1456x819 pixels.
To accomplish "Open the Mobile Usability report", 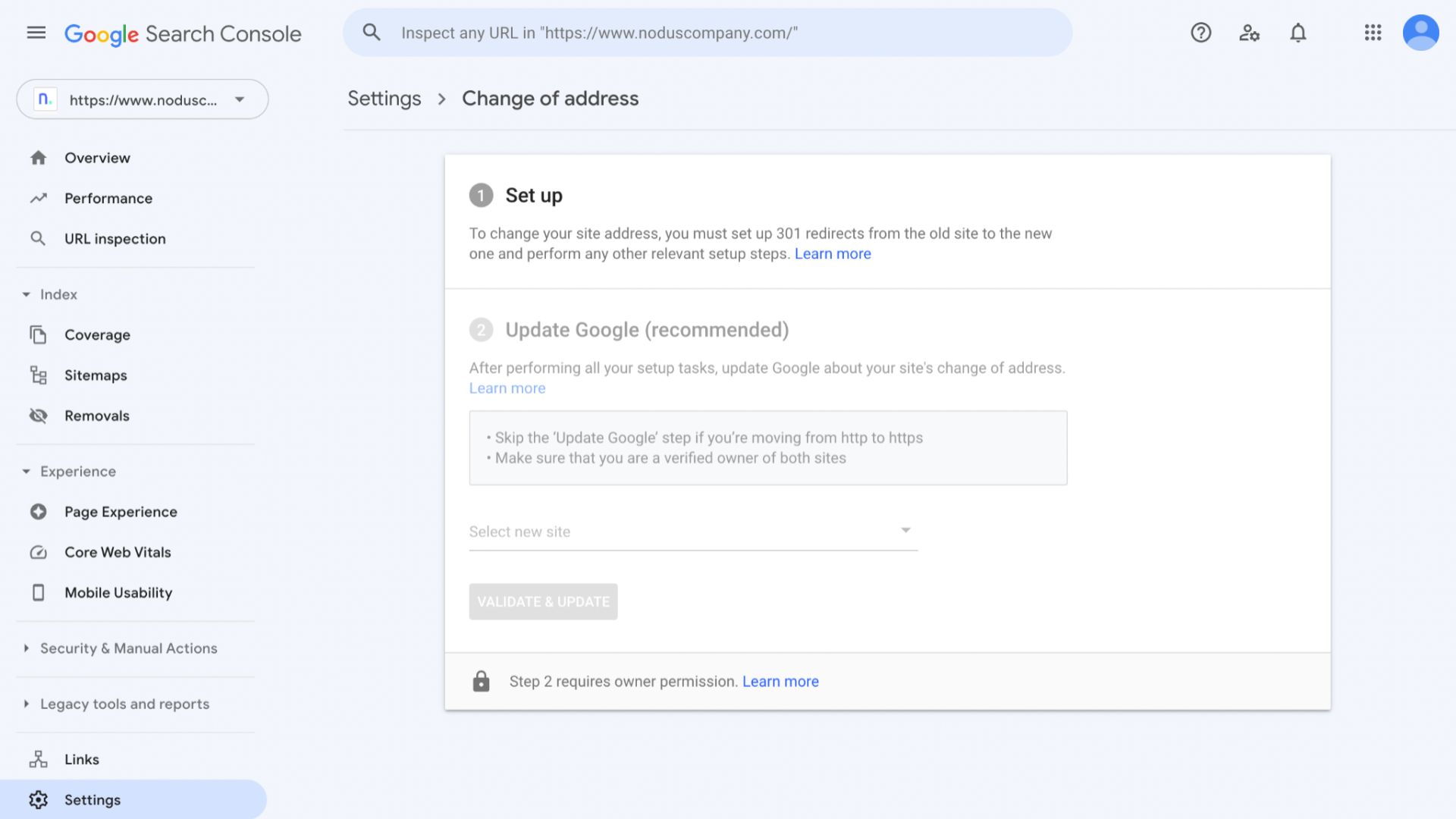I will 118,592.
